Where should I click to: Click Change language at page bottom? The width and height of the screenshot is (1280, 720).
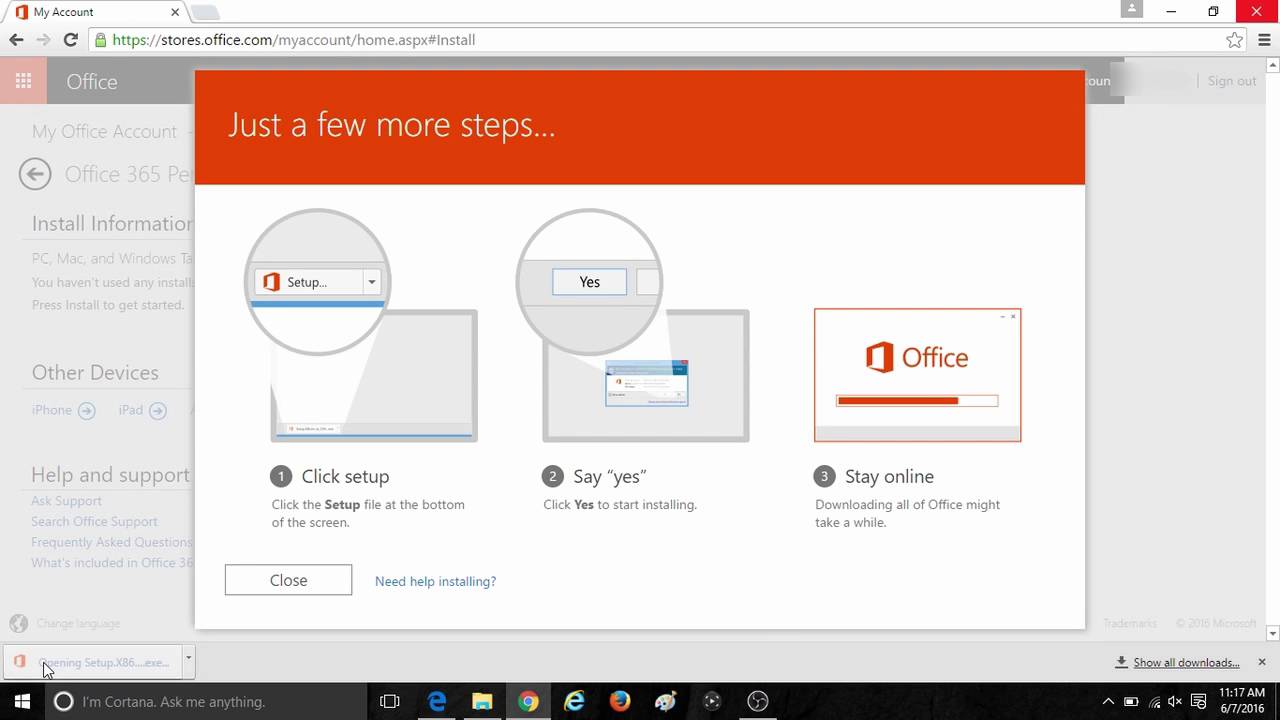click(77, 623)
